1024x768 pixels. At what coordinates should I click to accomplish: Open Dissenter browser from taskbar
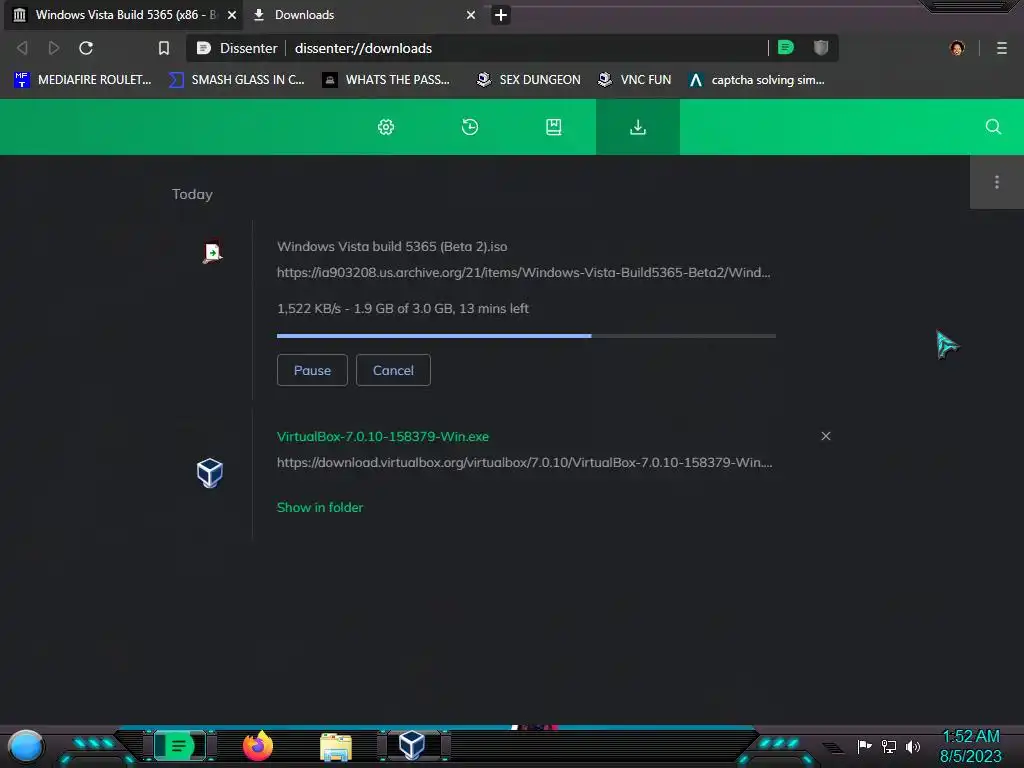pos(178,746)
